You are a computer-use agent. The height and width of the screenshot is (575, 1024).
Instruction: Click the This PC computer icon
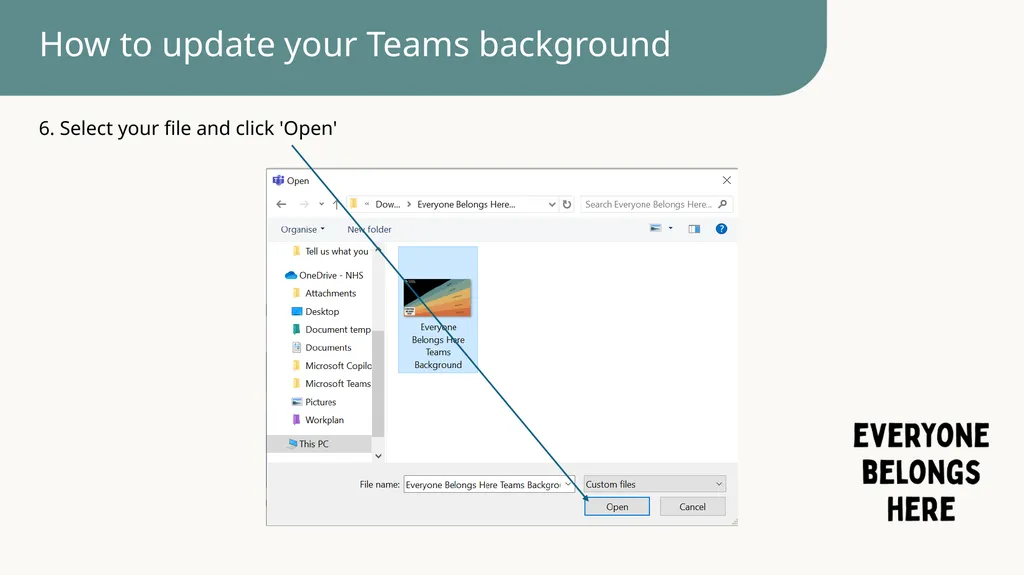(x=292, y=444)
